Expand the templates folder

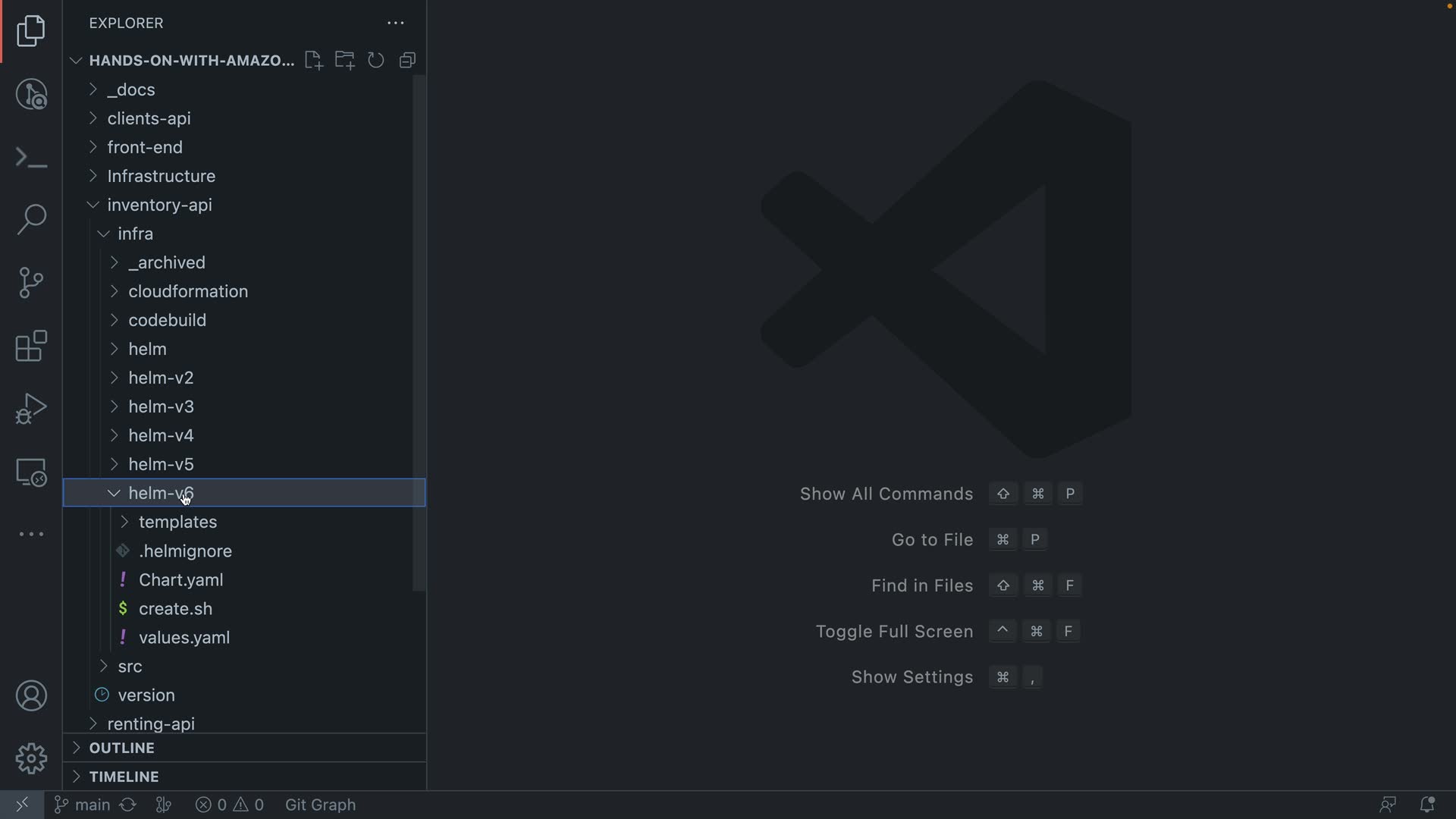(177, 522)
